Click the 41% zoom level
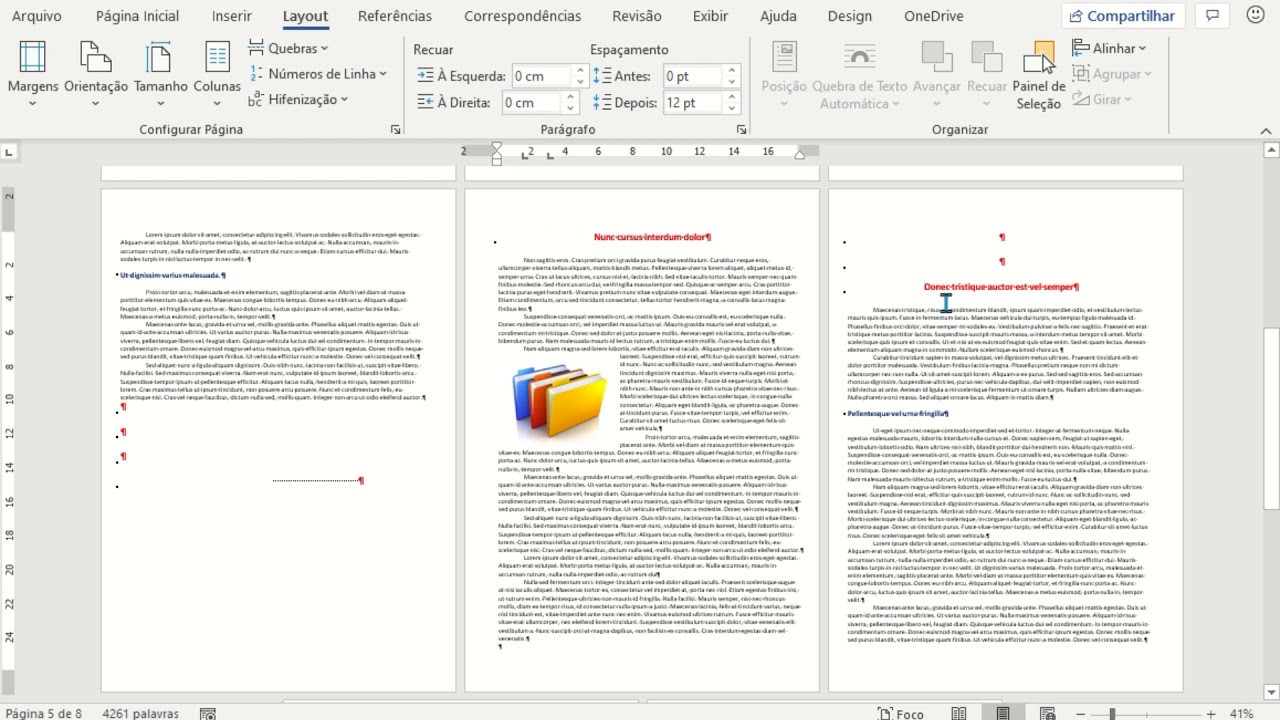1280x720 pixels. tap(1242, 713)
